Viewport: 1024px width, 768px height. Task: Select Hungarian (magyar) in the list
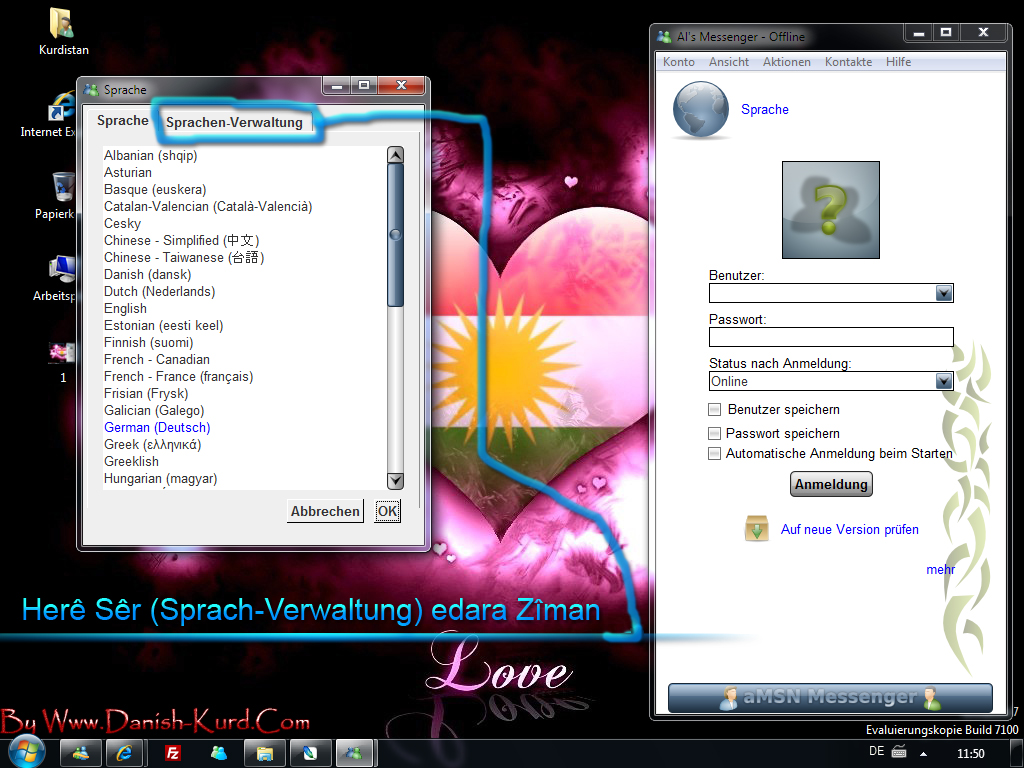160,479
